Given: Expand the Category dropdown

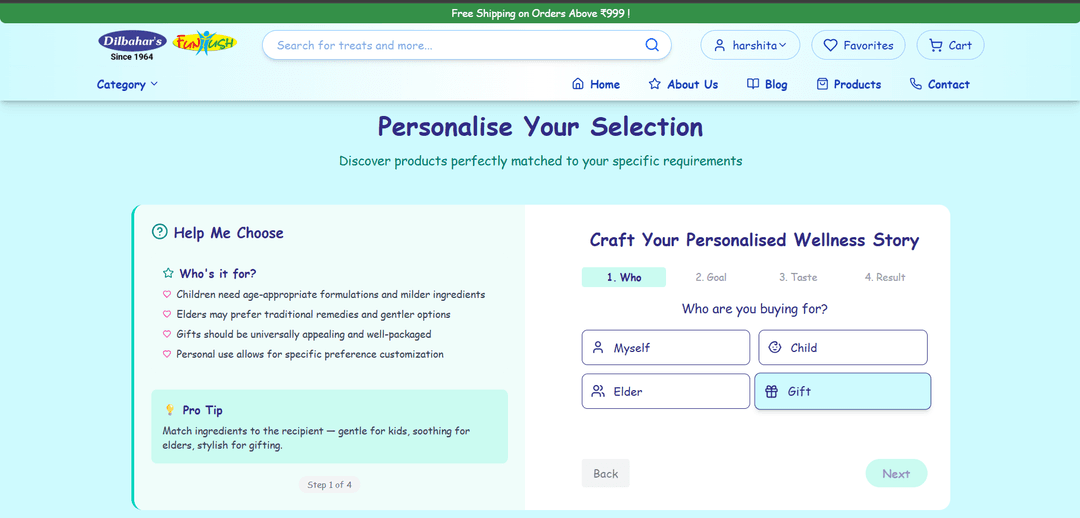Looking at the screenshot, I should pos(127,85).
